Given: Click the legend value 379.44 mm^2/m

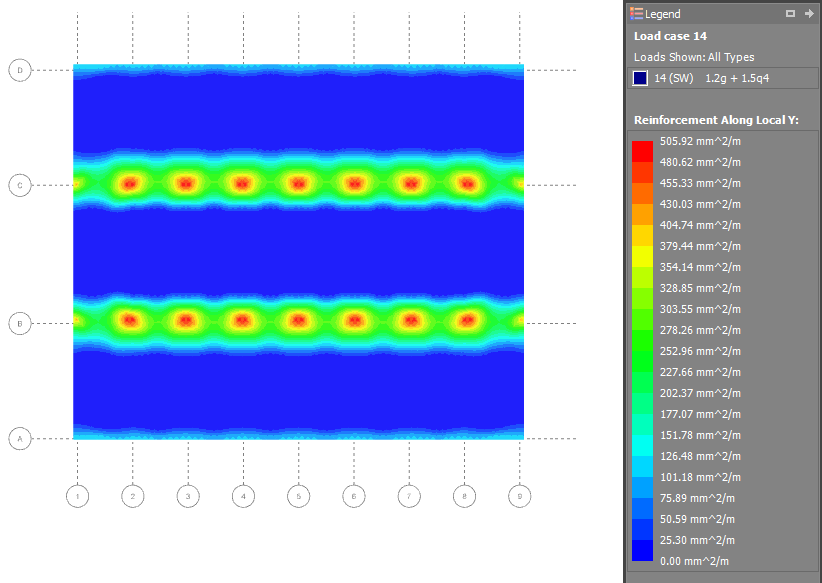Looking at the screenshot, I should point(700,246).
